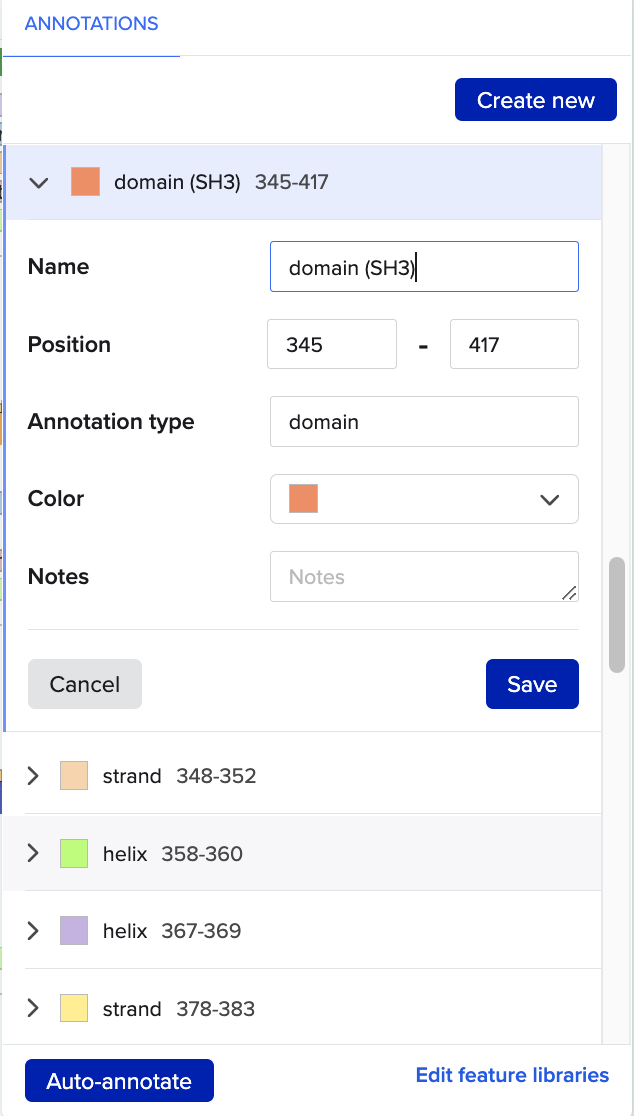Expand the helix 358-360 annotation
634x1116 pixels.
33,853
